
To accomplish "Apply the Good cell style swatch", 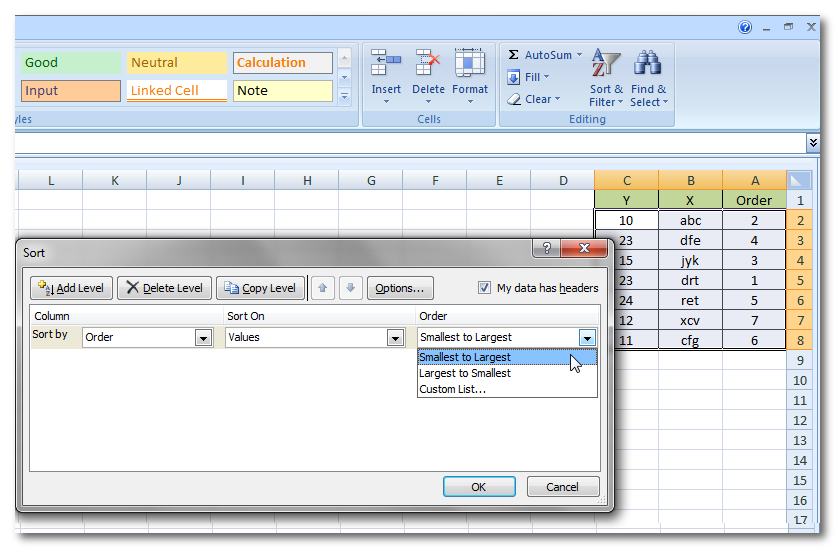I will coord(70,62).
